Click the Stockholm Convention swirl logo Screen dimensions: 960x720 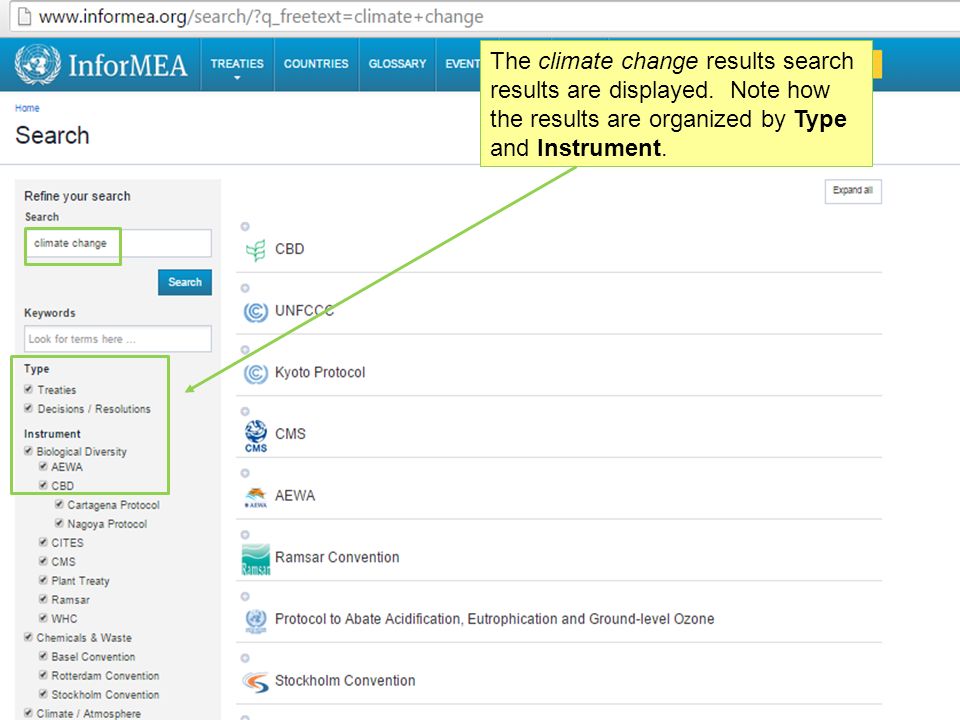255,681
